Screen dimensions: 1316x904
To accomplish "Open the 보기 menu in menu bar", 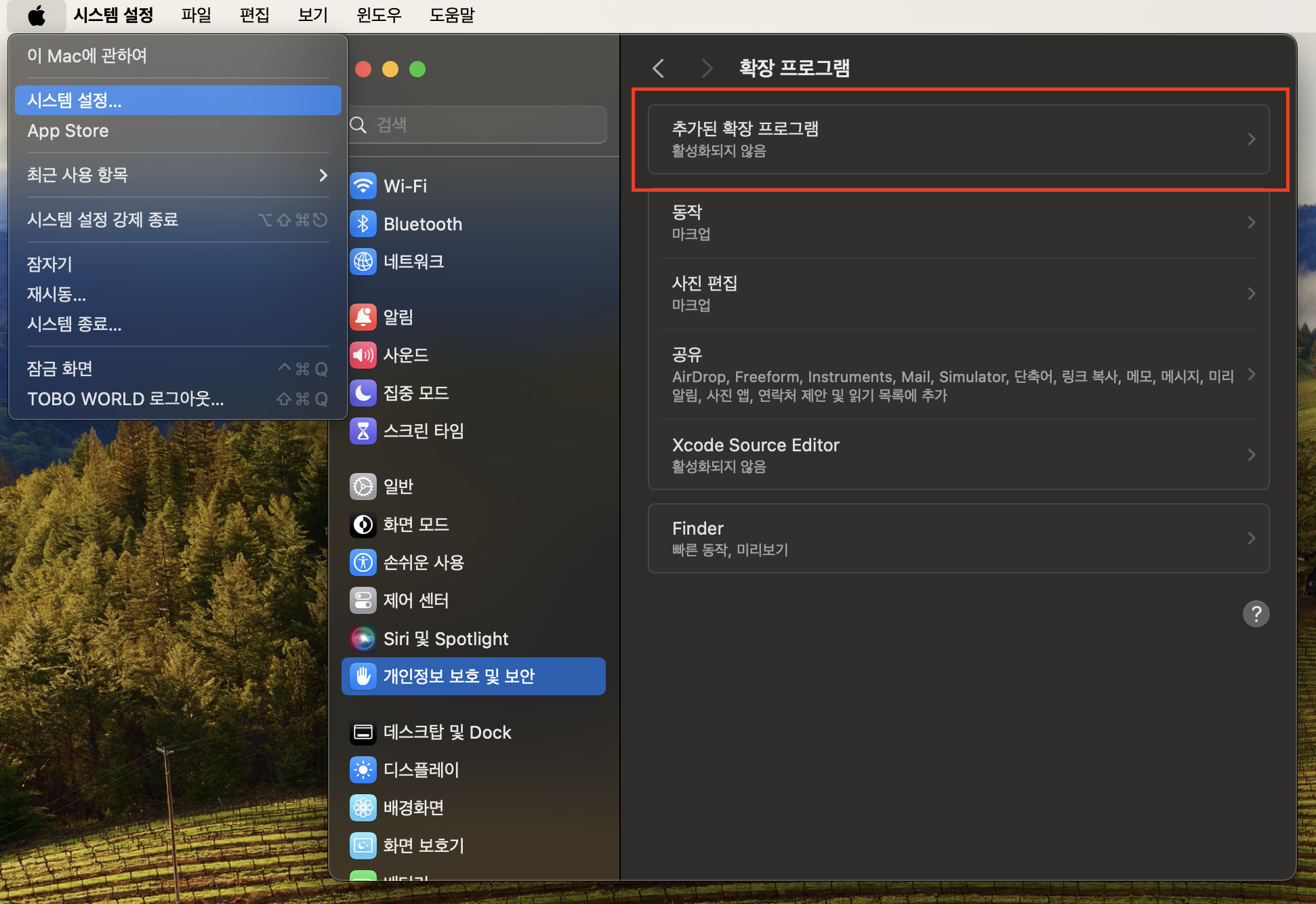I will [x=312, y=15].
